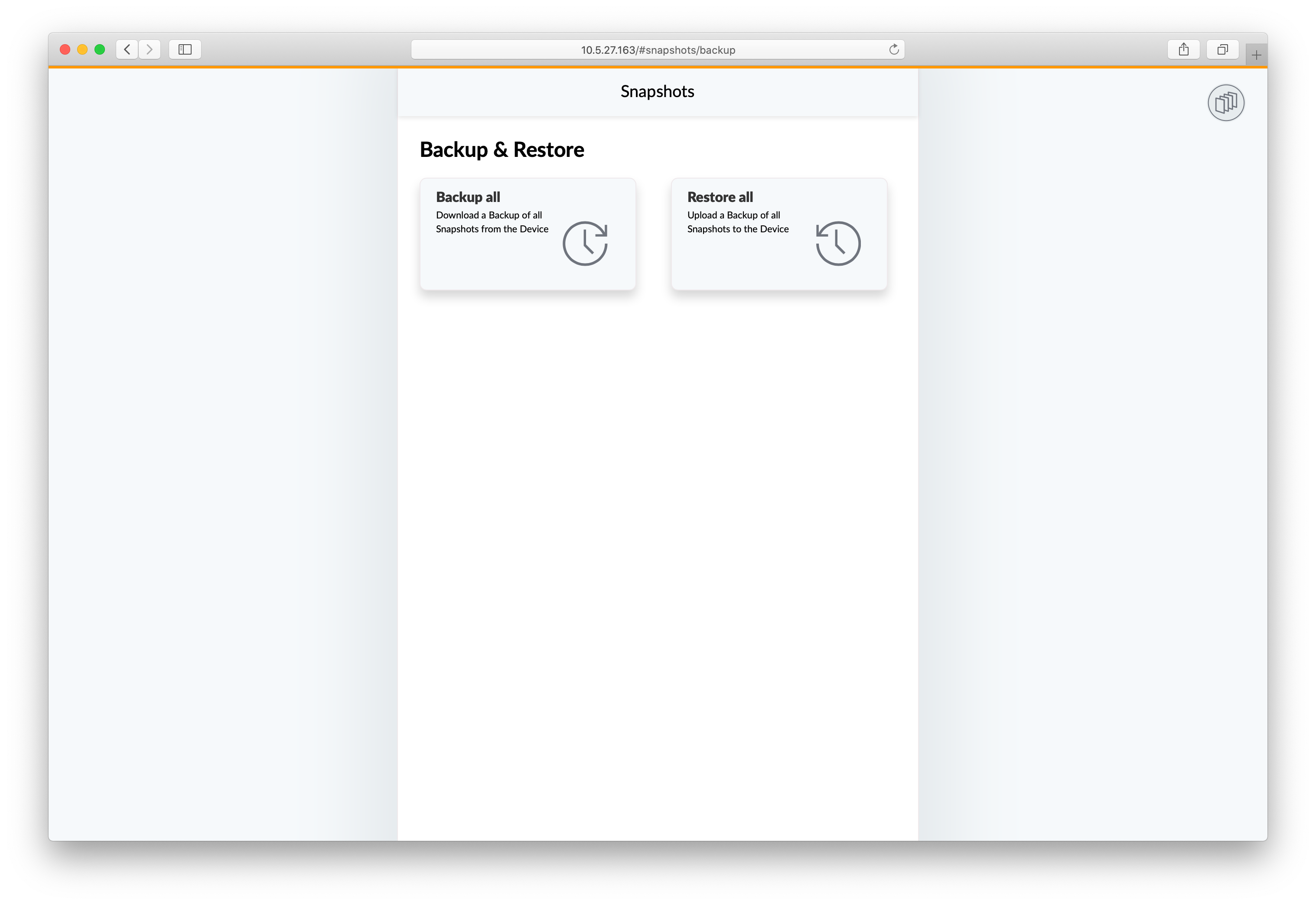The width and height of the screenshot is (1316, 905).
Task: Click the Snapshots page header title
Action: point(657,91)
